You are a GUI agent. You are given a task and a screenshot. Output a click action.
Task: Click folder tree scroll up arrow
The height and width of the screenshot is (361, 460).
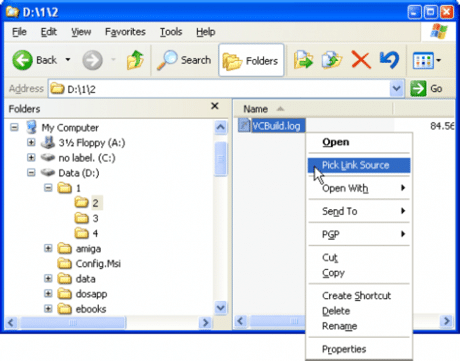(221, 127)
